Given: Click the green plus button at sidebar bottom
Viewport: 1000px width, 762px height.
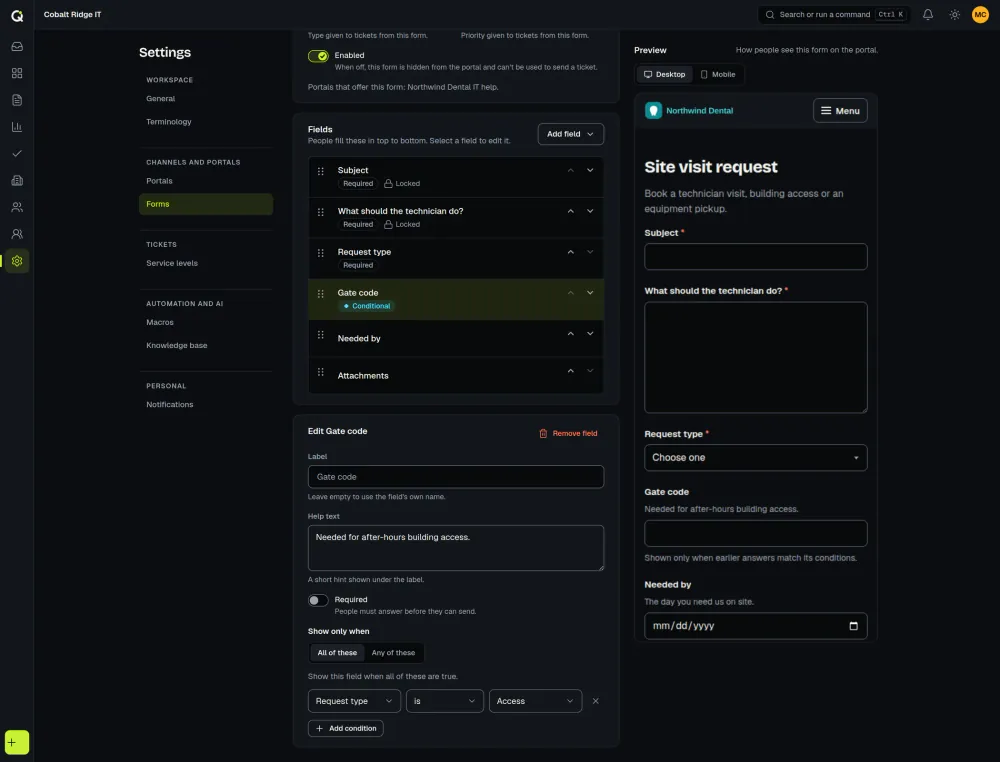Looking at the screenshot, I should click(17, 742).
